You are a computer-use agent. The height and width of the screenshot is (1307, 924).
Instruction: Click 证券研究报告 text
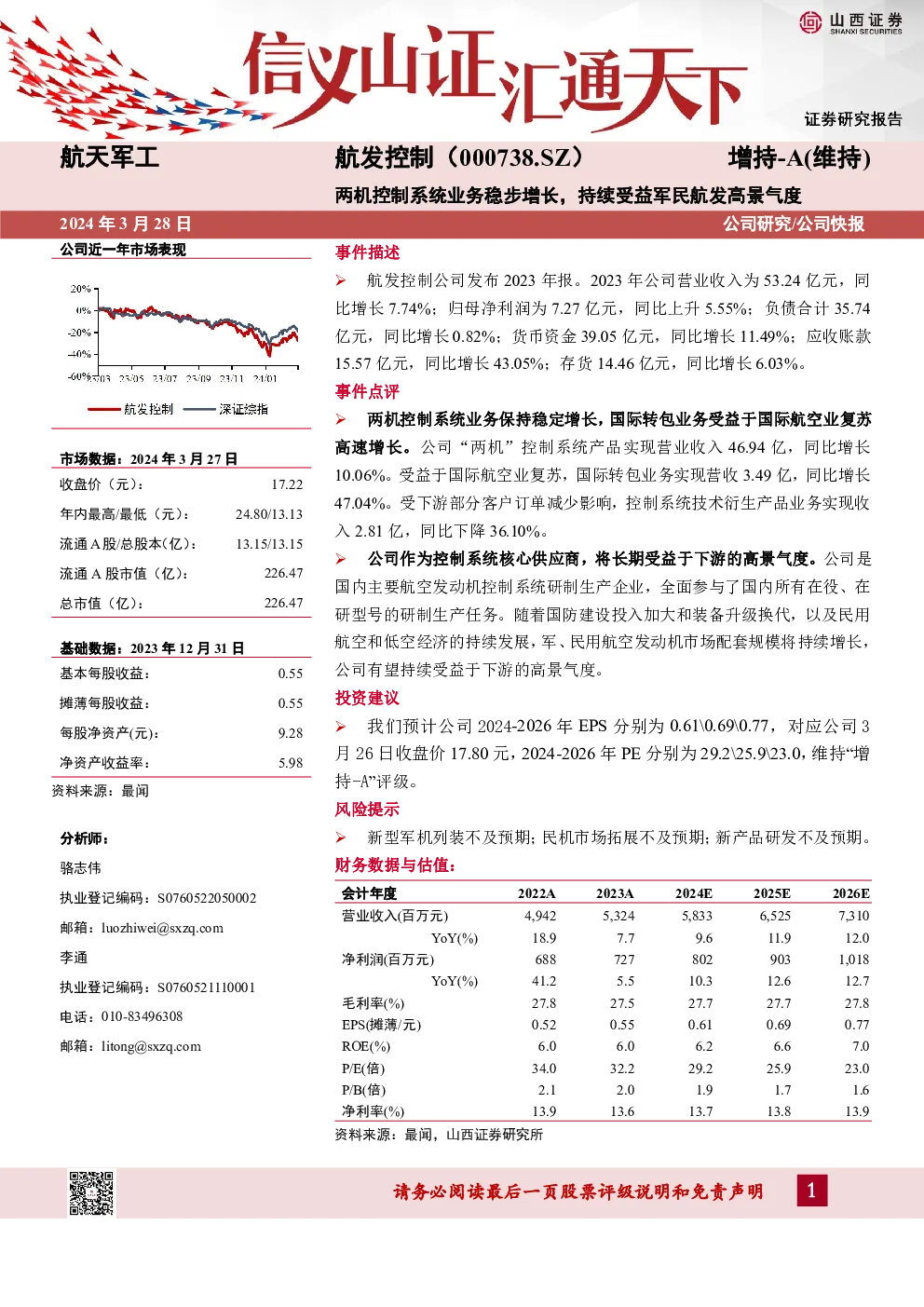(x=853, y=119)
